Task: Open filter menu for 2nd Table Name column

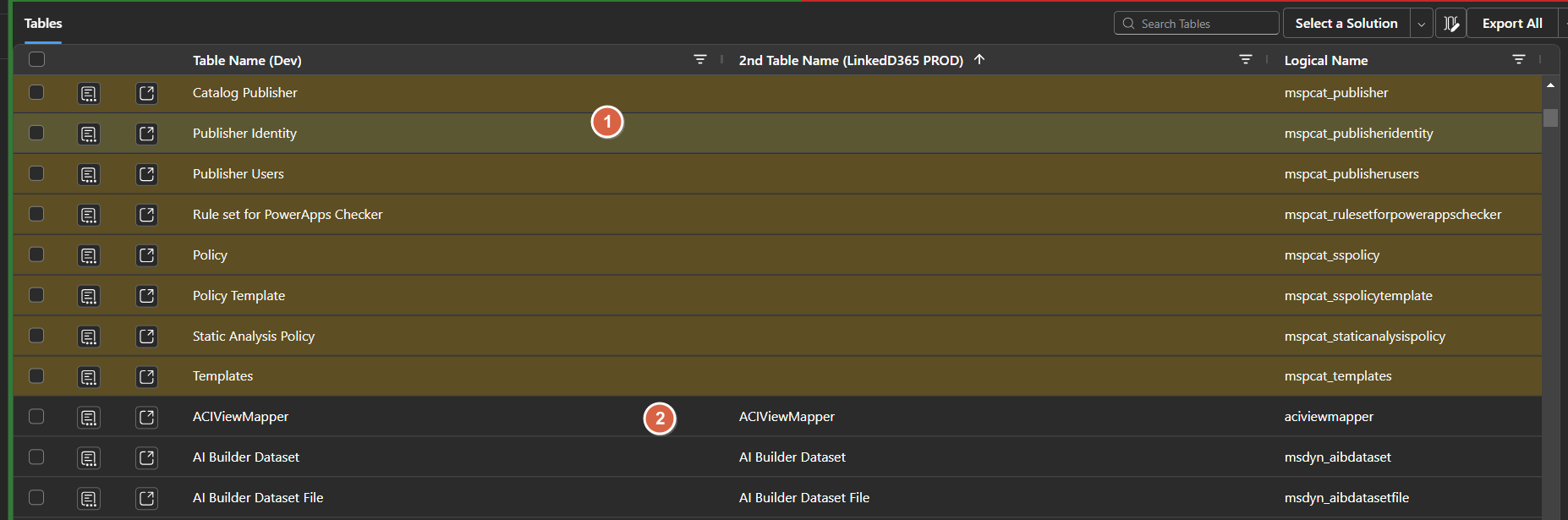Action: (1246, 59)
